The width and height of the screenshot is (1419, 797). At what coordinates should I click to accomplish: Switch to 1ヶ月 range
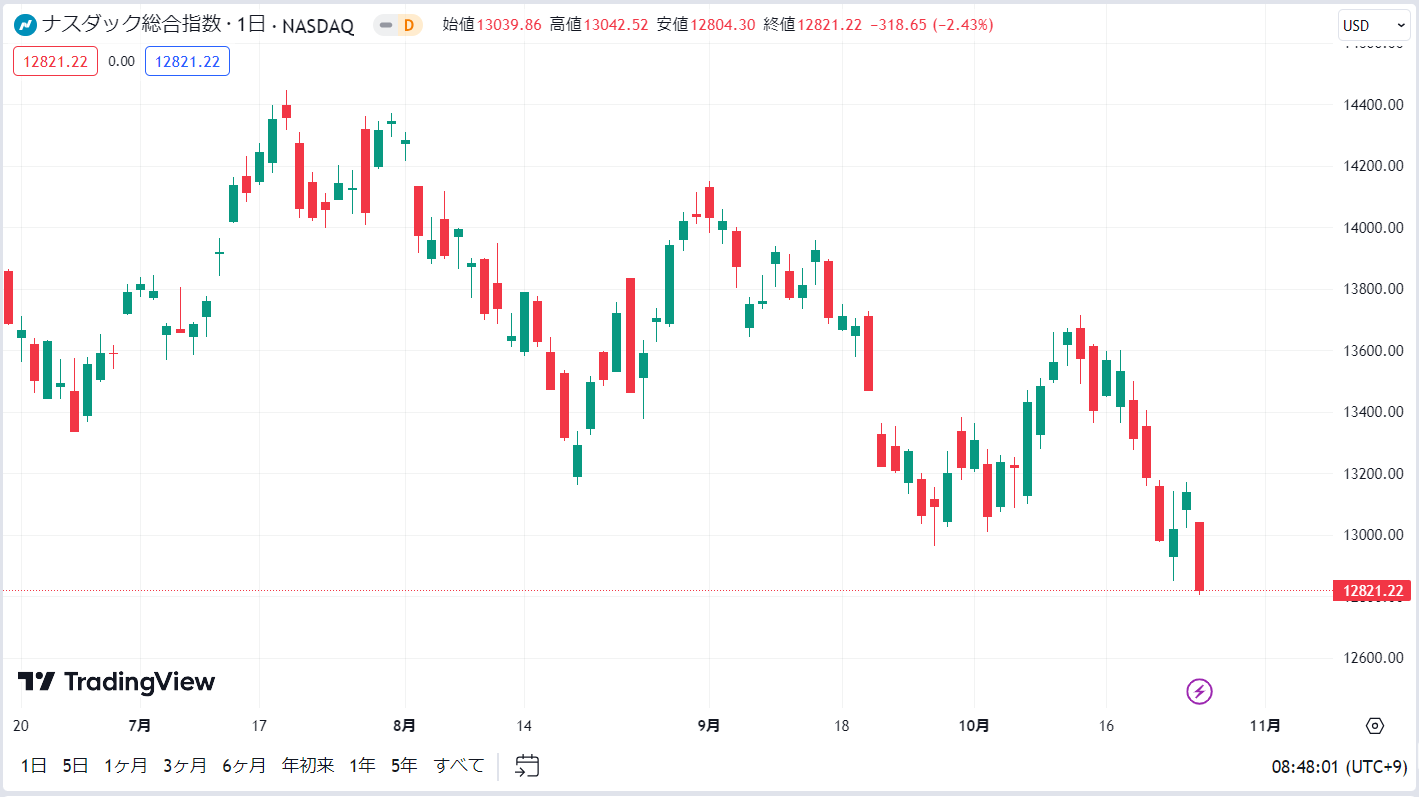tap(126, 766)
